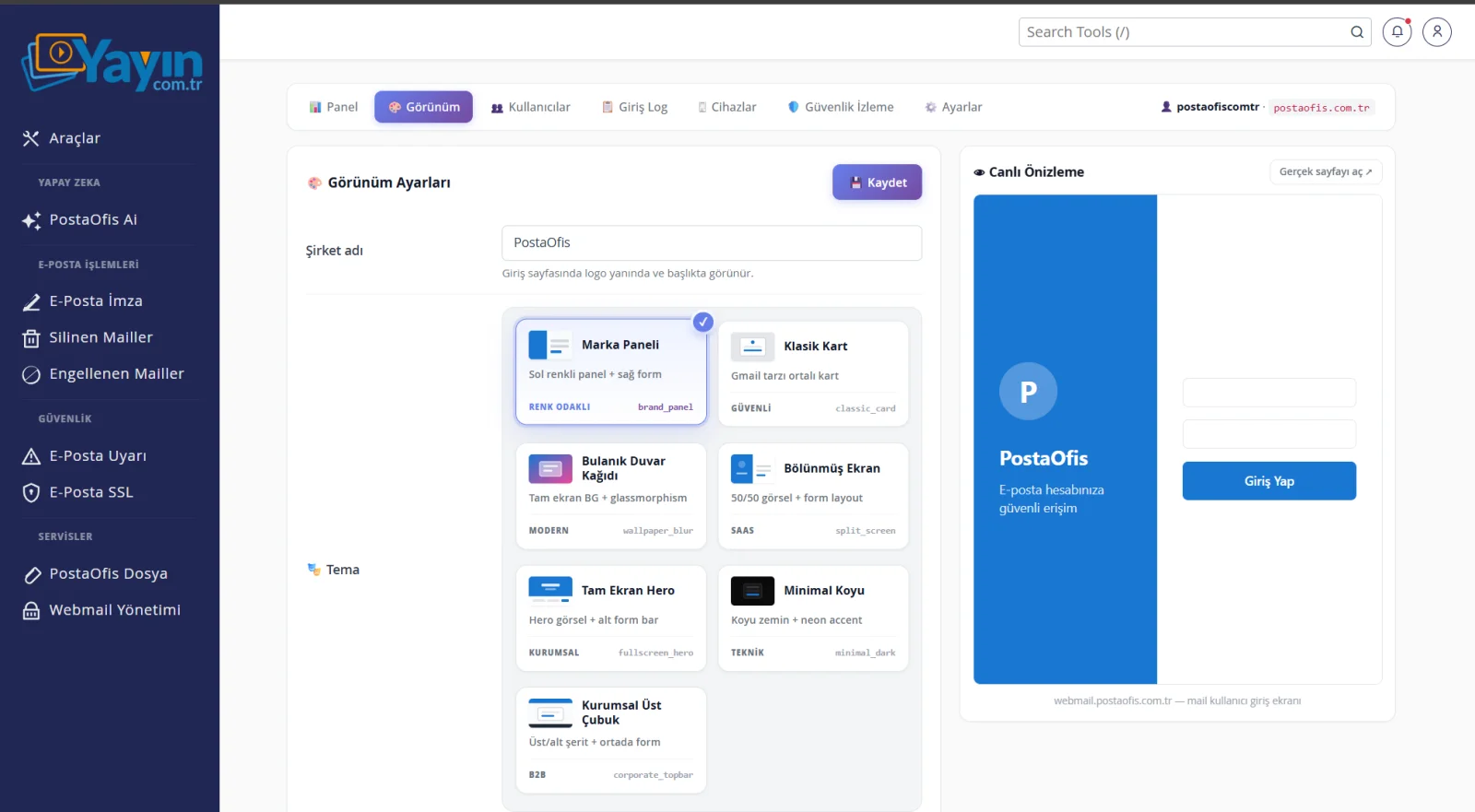Screen dimensions: 1475x812
Task: Click the first preview login field
Action: 1269,393
